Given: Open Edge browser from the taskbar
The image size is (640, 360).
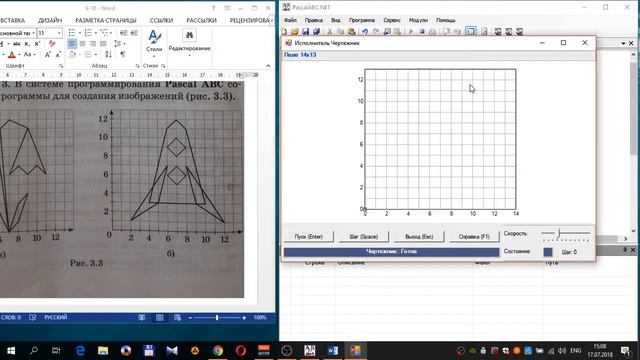Looking at the screenshot, I should [80, 351].
